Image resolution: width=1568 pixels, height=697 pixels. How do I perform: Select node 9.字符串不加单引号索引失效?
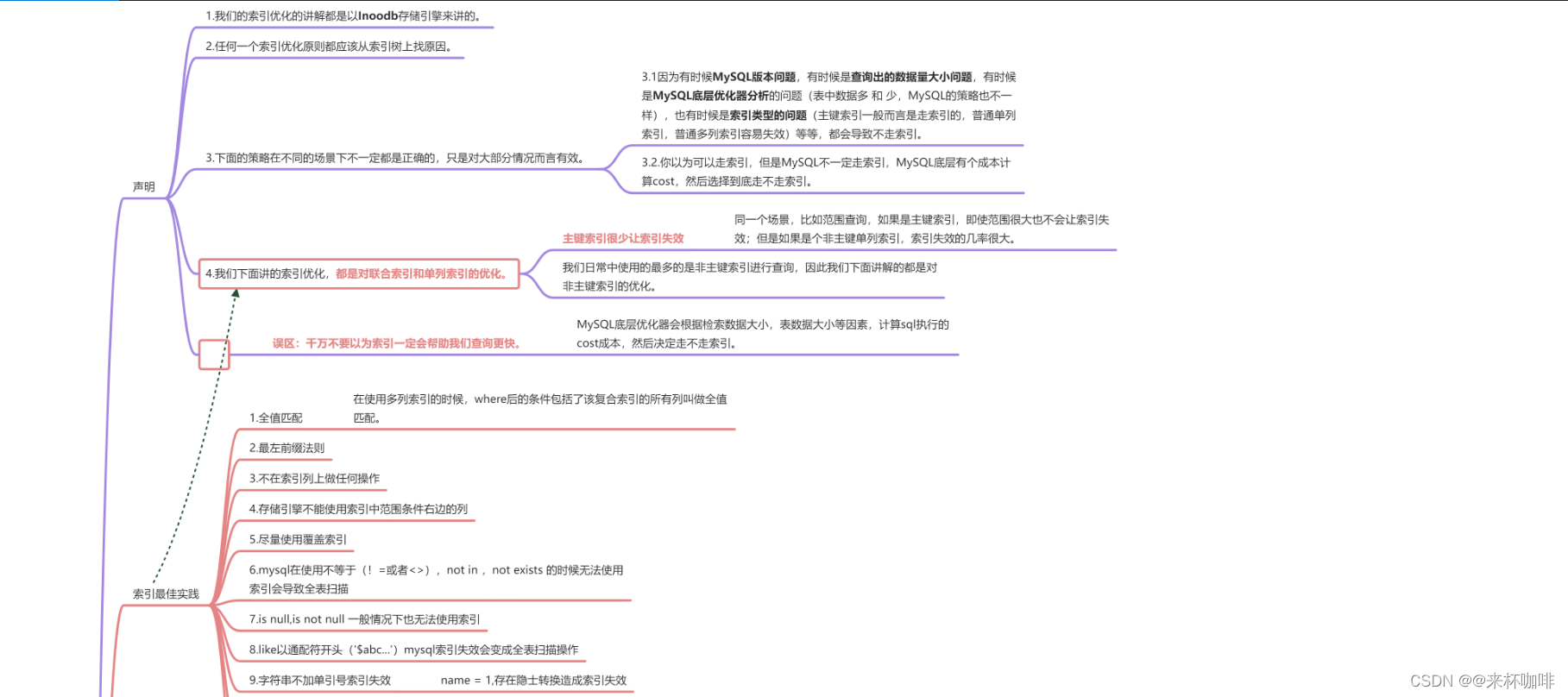pos(320,680)
